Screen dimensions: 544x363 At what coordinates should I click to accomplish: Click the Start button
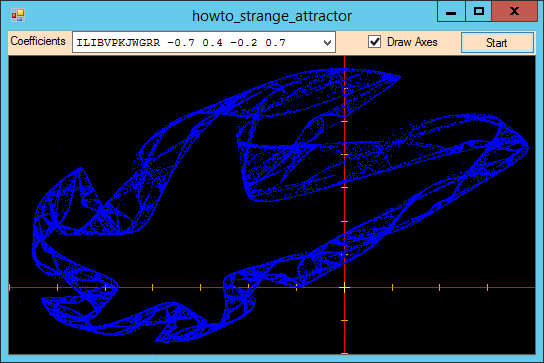(497, 43)
